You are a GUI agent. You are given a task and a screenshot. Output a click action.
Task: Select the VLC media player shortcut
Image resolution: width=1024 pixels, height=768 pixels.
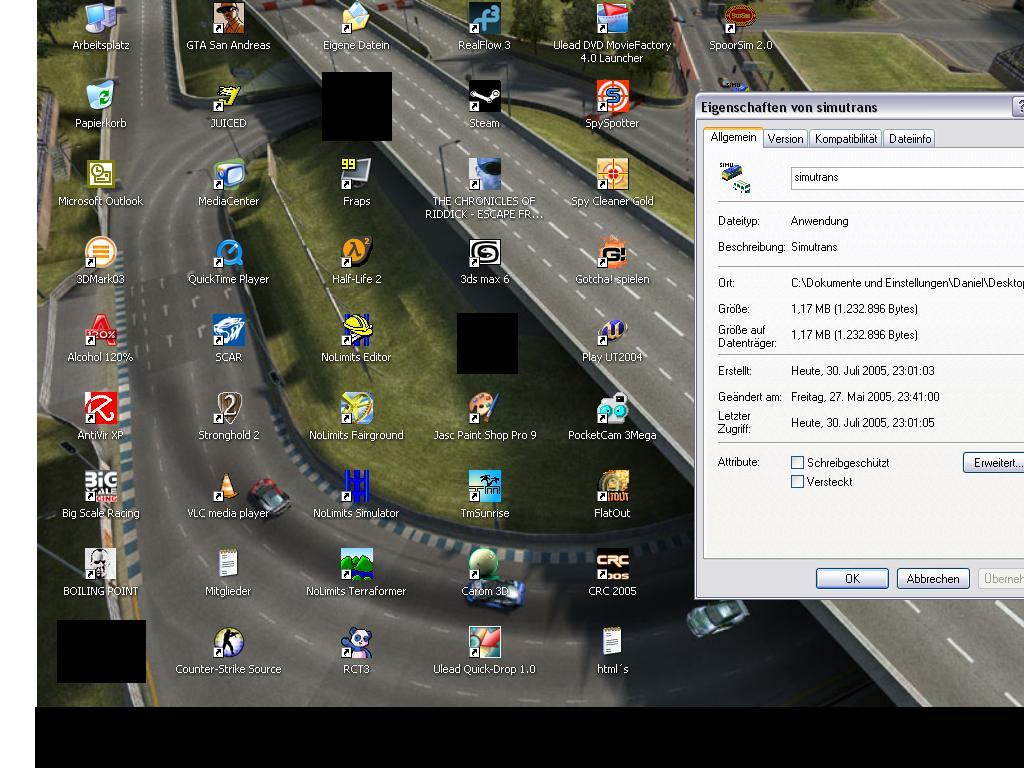click(x=228, y=487)
